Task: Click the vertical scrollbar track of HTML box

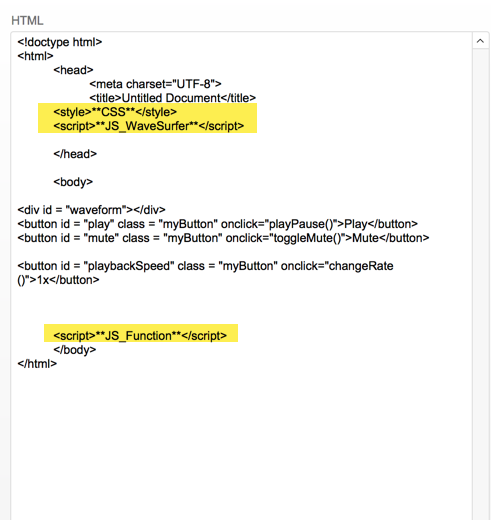Action: pos(480,284)
